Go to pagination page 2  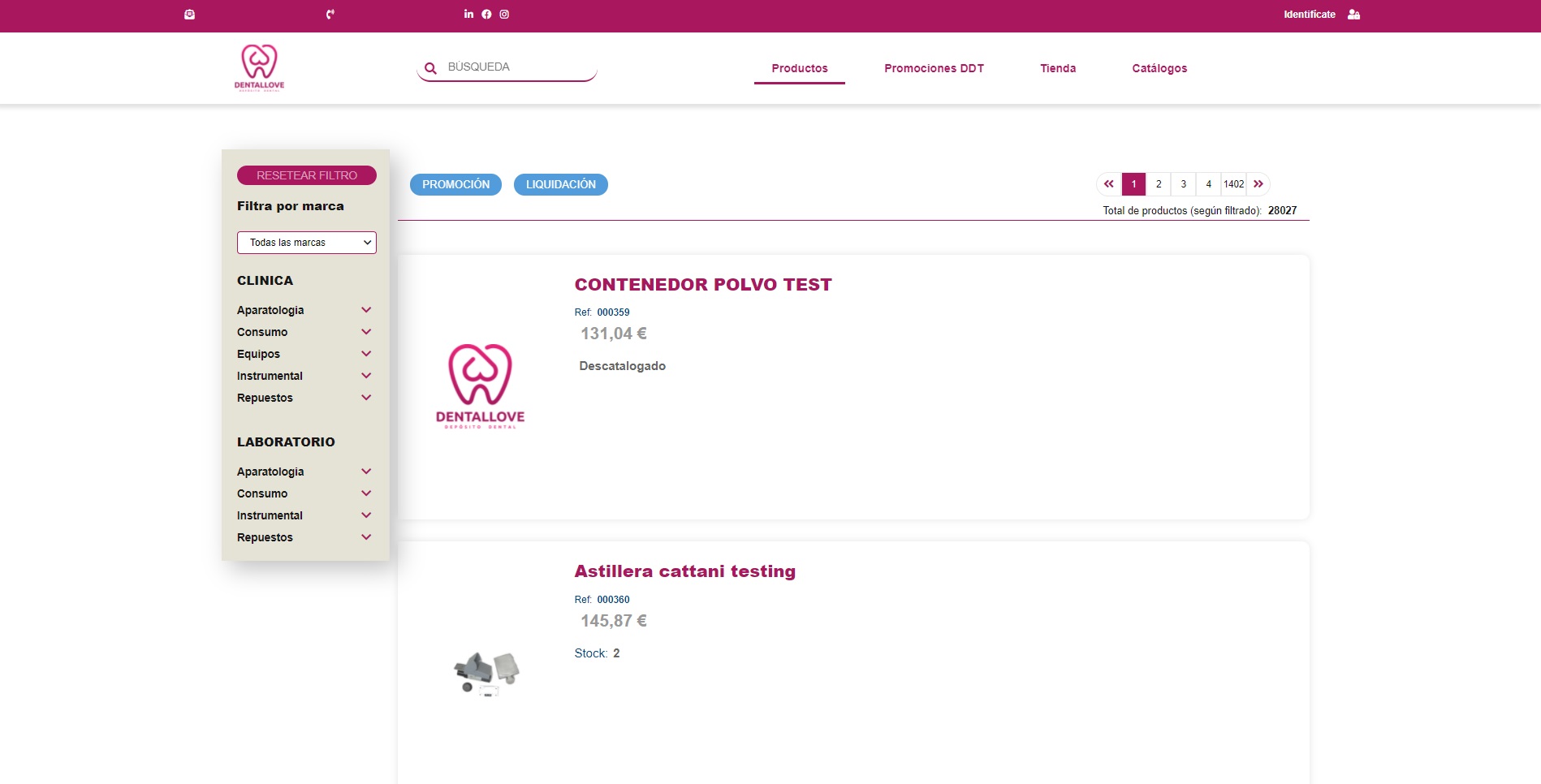(x=1159, y=184)
